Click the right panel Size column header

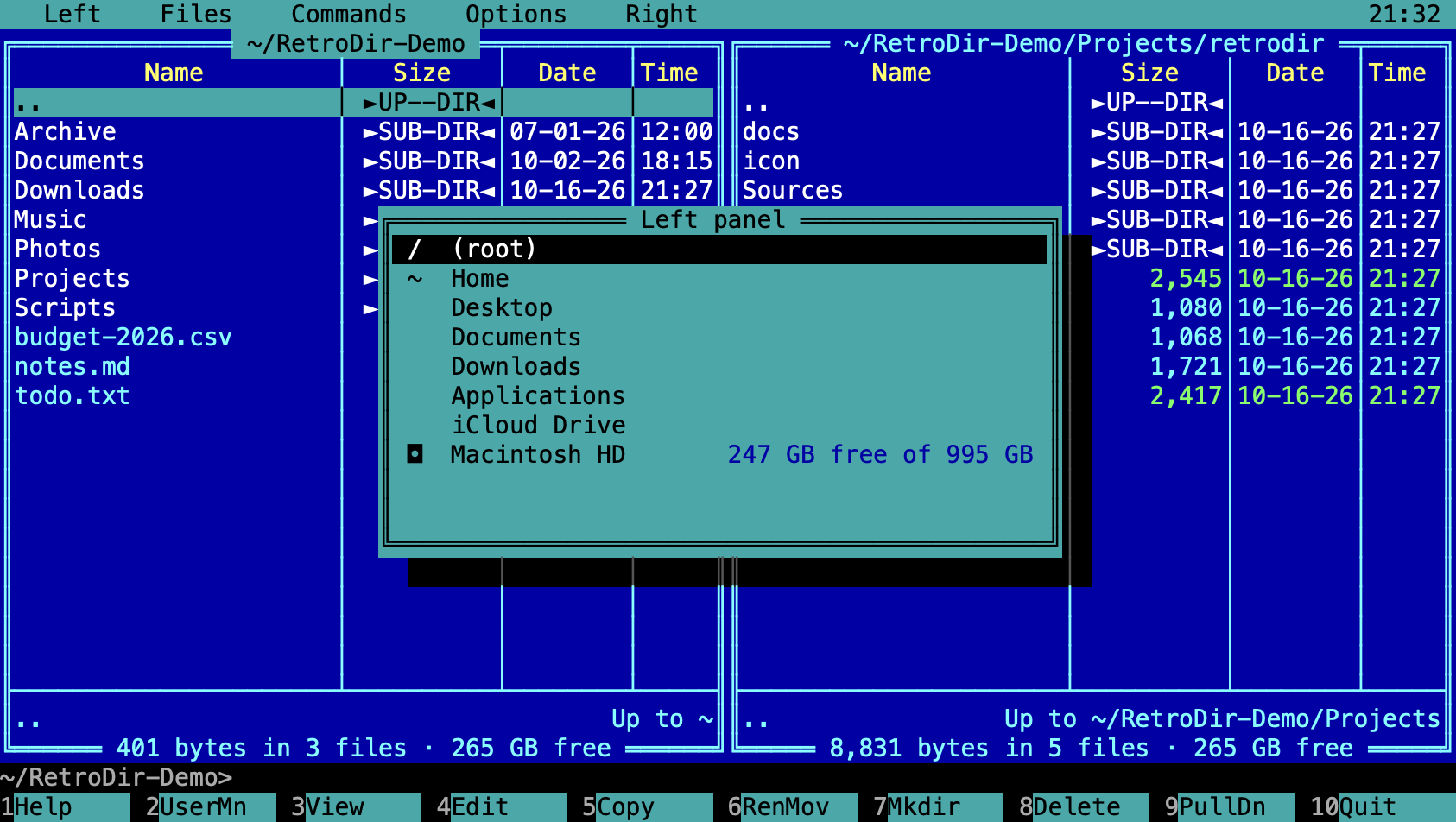click(x=1149, y=73)
